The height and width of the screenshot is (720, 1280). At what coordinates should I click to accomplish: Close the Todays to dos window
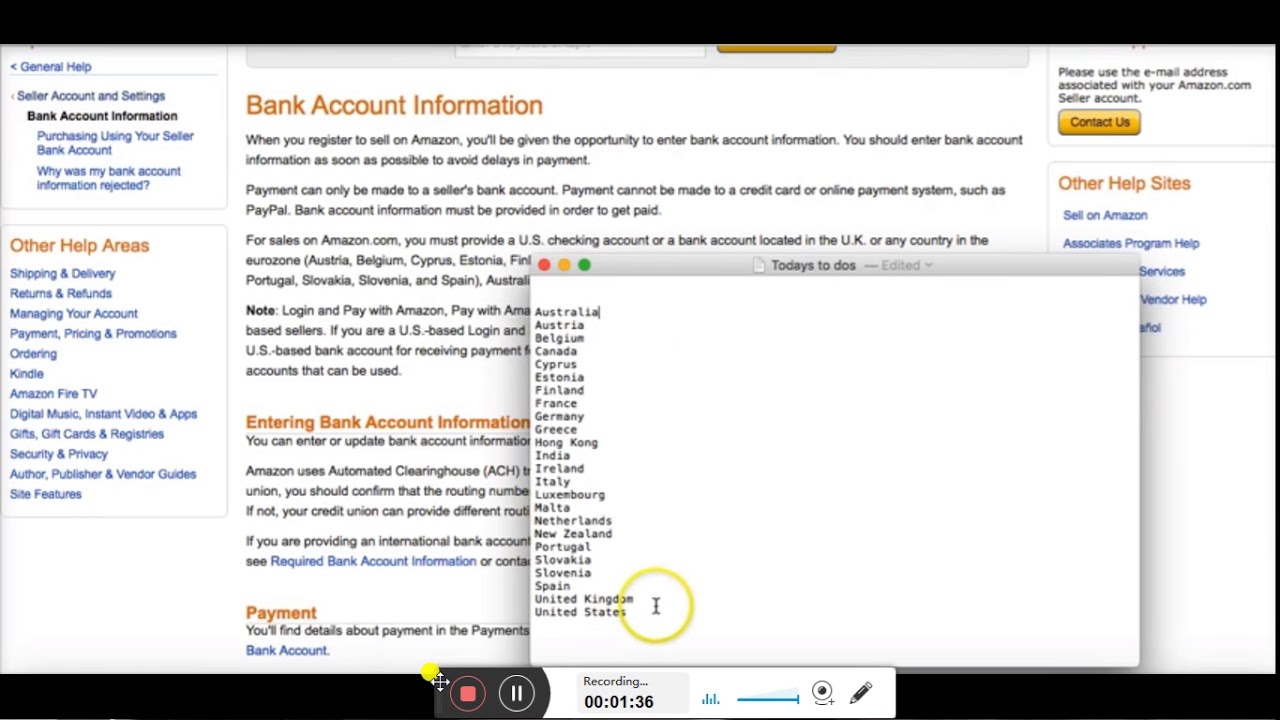(544, 265)
